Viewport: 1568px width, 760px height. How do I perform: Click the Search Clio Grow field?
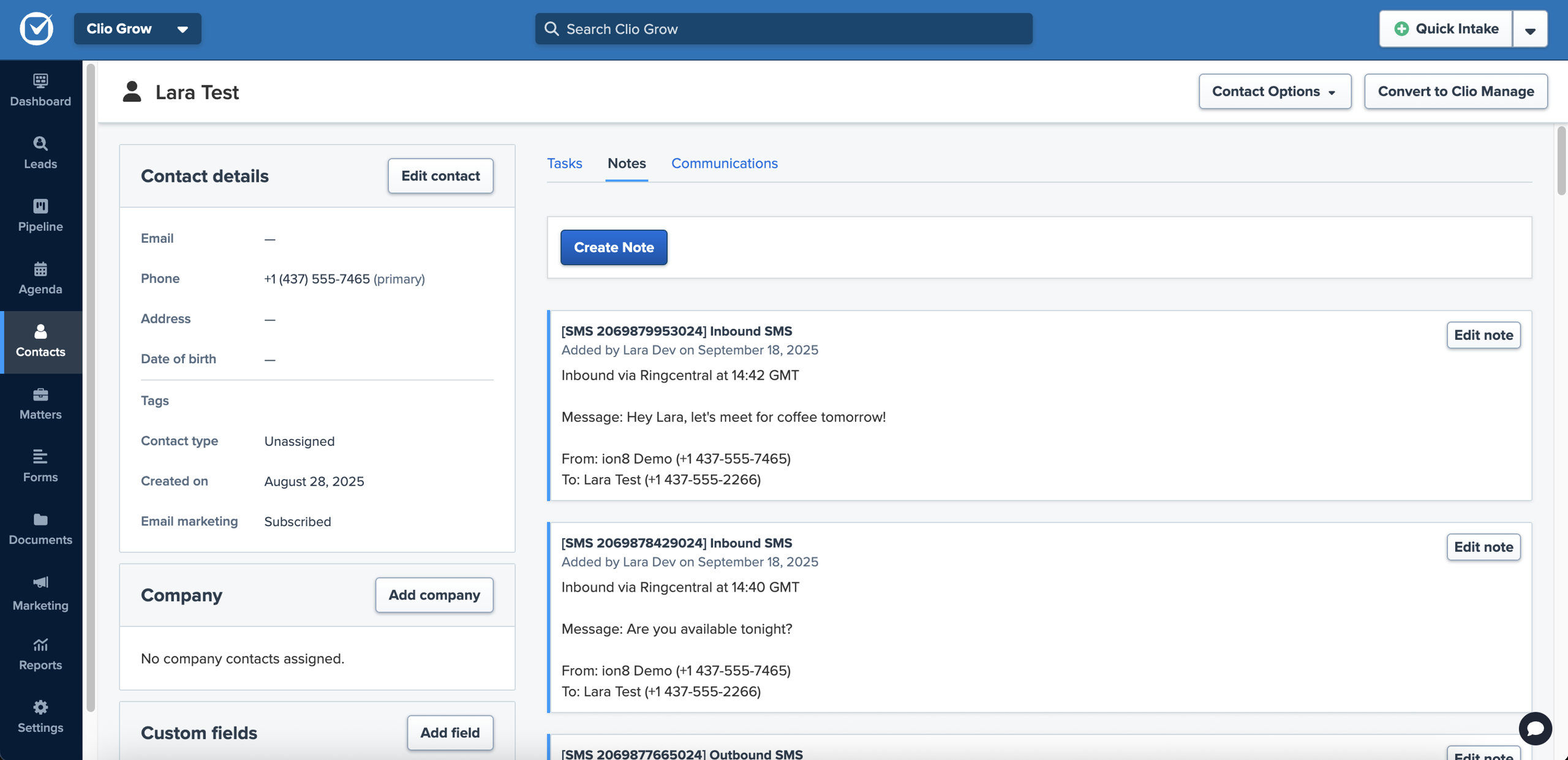pyautogui.click(x=783, y=29)
